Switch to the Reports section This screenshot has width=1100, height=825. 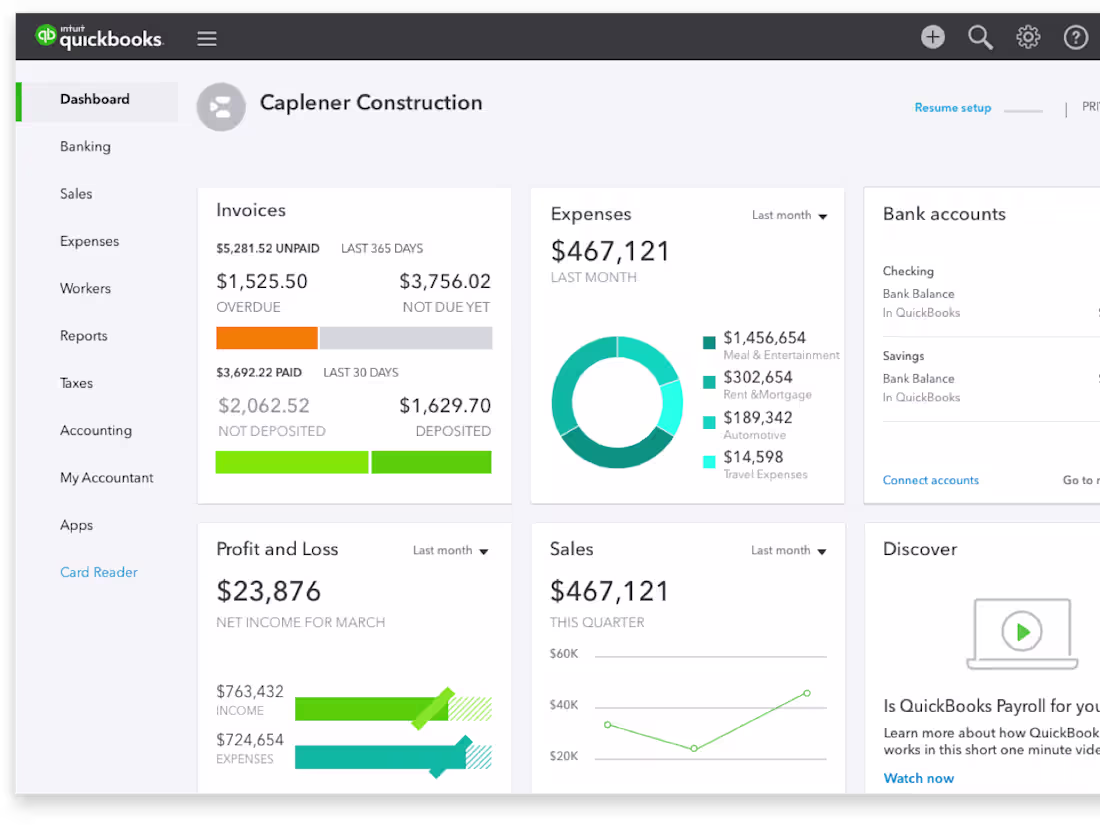pos(83,336)
